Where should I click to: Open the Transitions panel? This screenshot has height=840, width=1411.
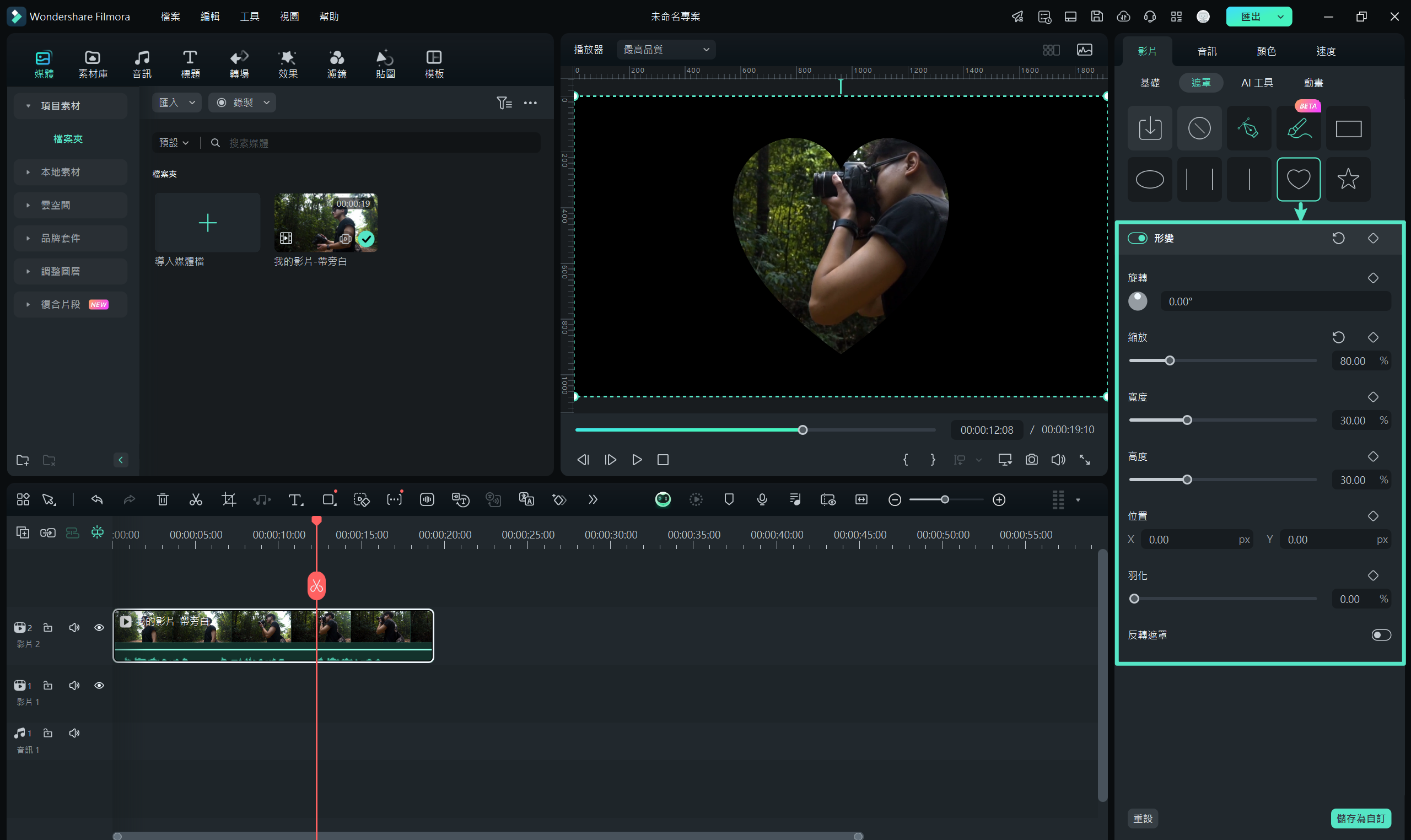239,64
